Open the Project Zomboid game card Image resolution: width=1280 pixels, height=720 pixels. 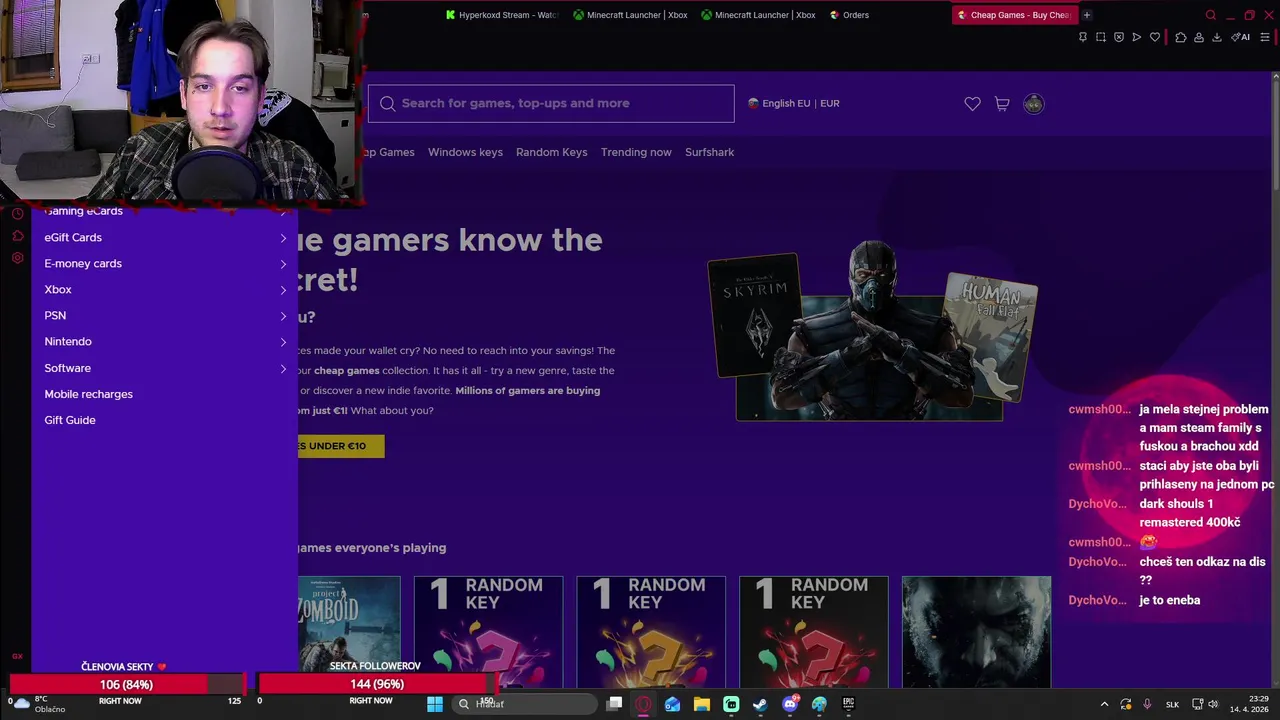tap(349, 631)
